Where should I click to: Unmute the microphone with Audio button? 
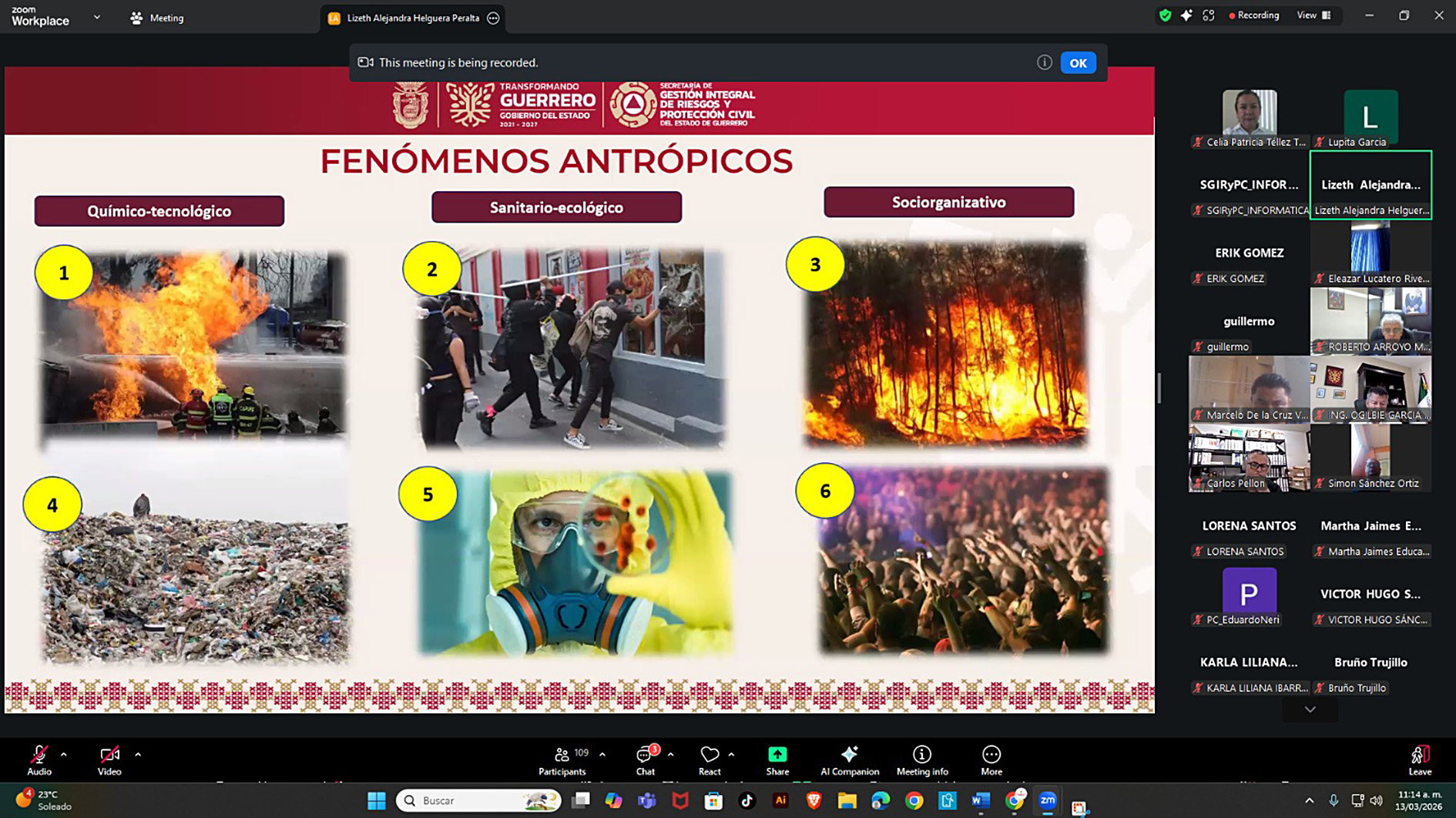pyautogui.click(x=39, y=759)
